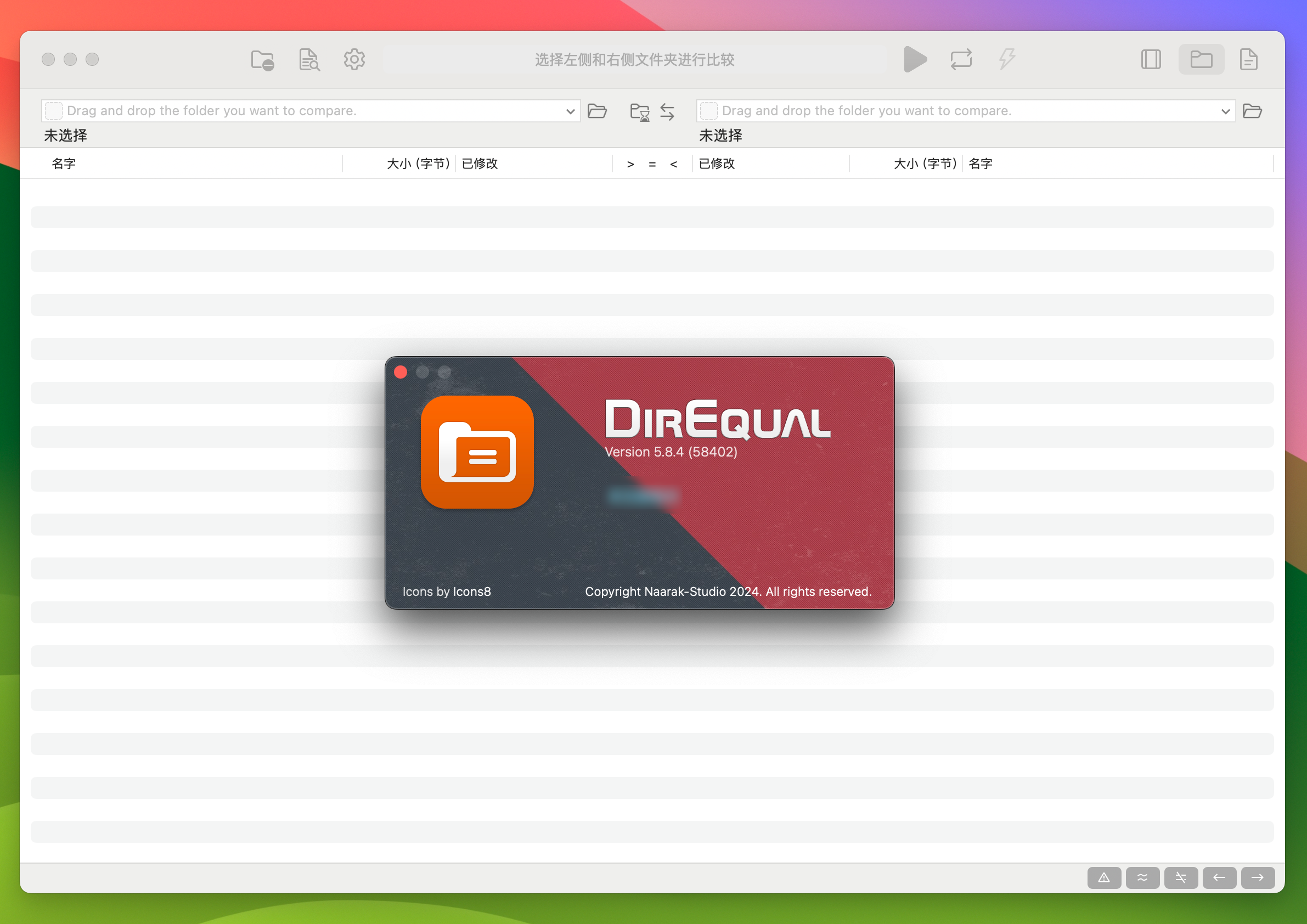Toggle the left arrow filter button

(x=1219, y=877)
